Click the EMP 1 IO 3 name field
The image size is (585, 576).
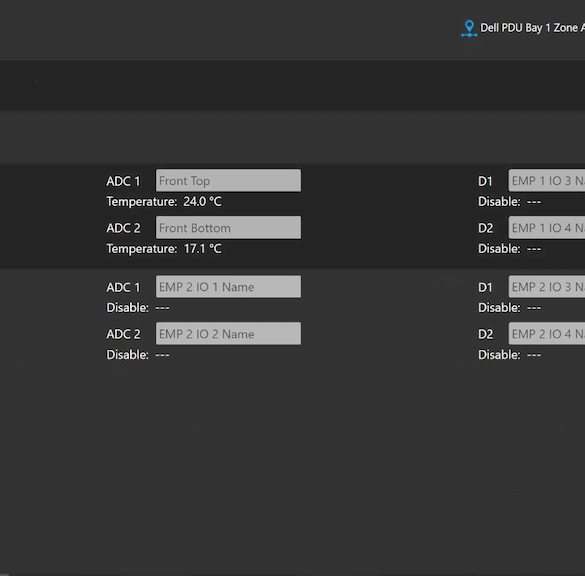pos(547,181)
